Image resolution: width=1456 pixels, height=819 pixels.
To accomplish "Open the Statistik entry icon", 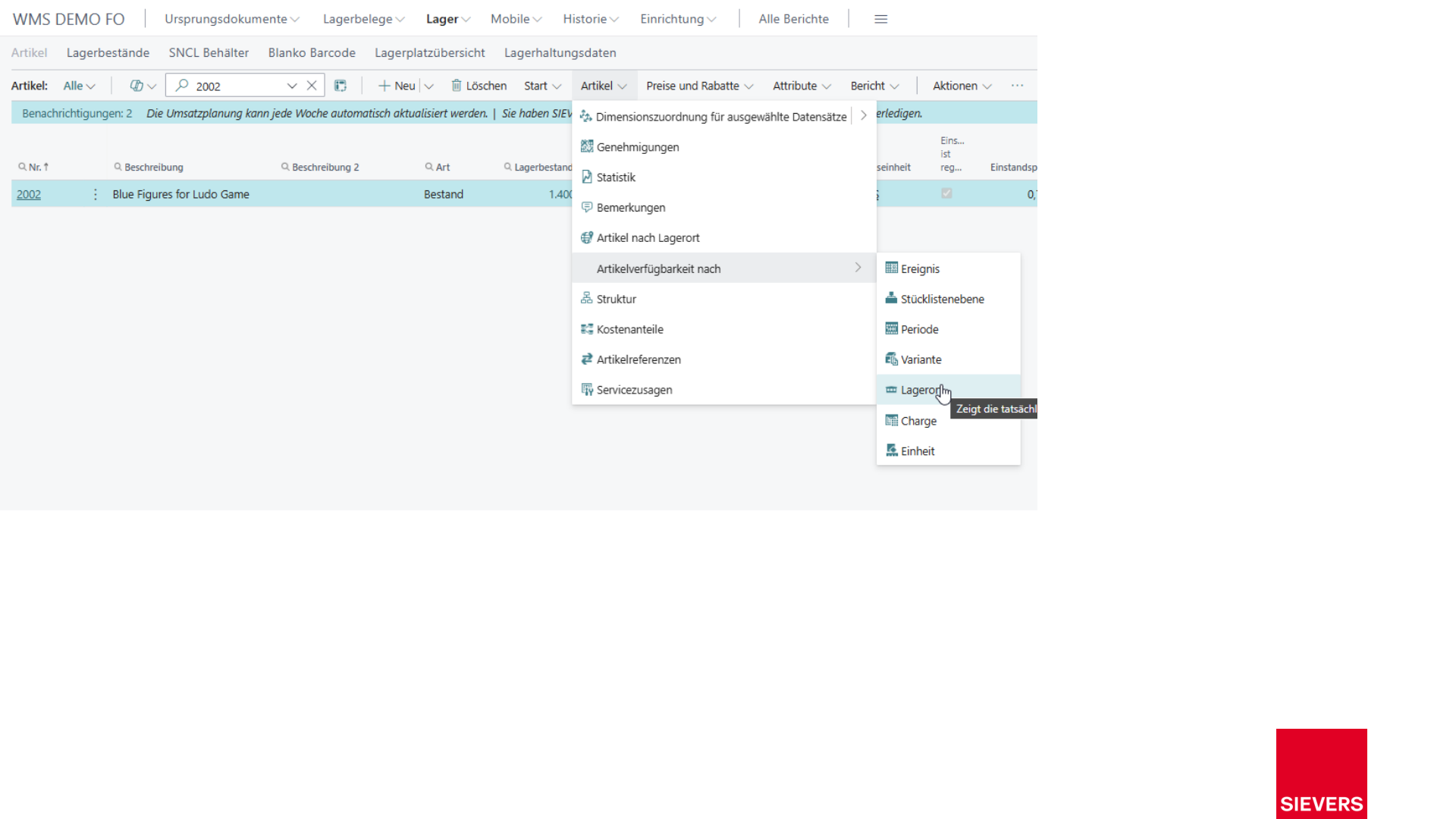I will (586, 177).
